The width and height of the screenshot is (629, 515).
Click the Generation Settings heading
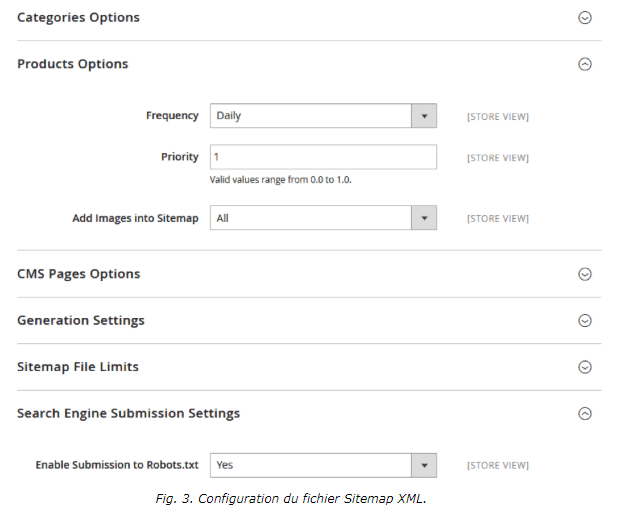pyautogui.click(x=81, y=320)
